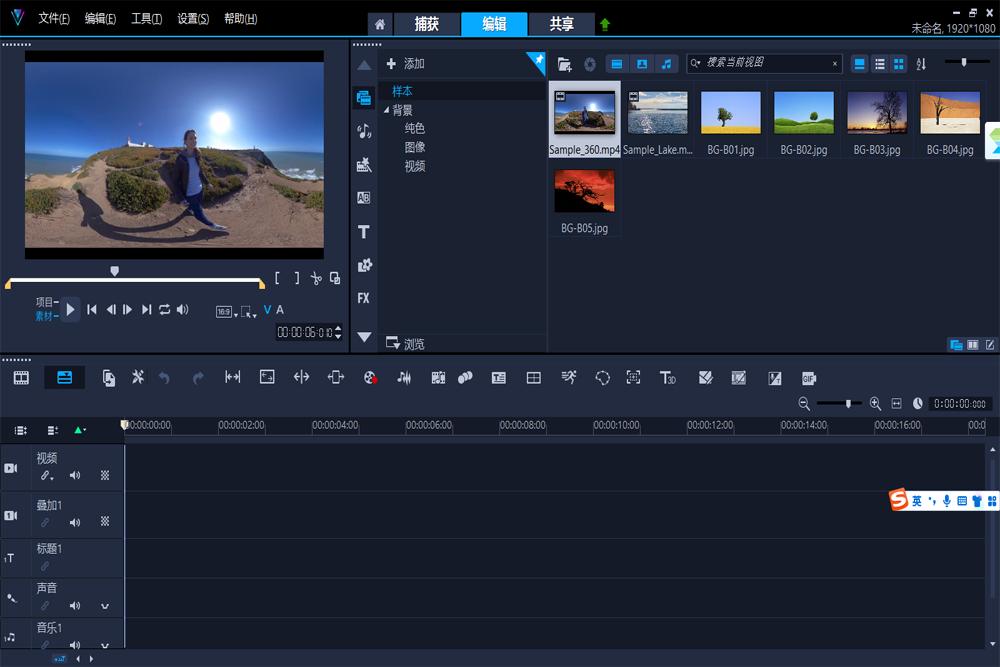
Task: Open the FX filter library panel
Action: pyautogui.click(x=364, y=298)
